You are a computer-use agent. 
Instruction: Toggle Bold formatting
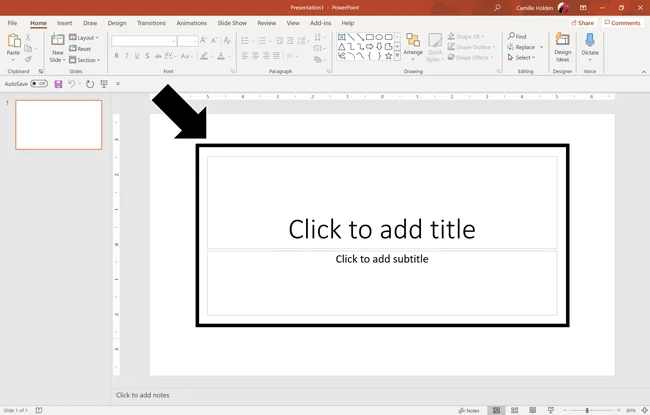pyautogui.click(x=116, y=56)
